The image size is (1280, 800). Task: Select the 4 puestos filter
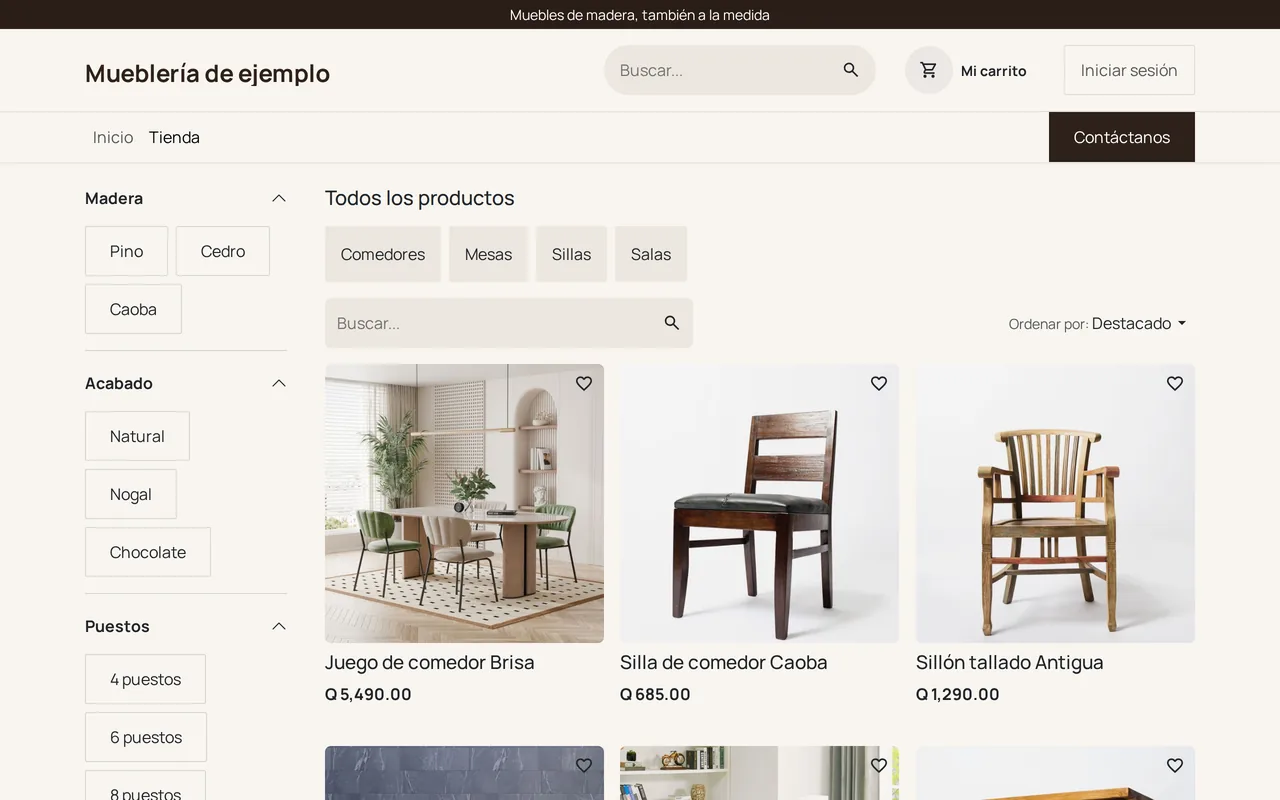[145, 679]
